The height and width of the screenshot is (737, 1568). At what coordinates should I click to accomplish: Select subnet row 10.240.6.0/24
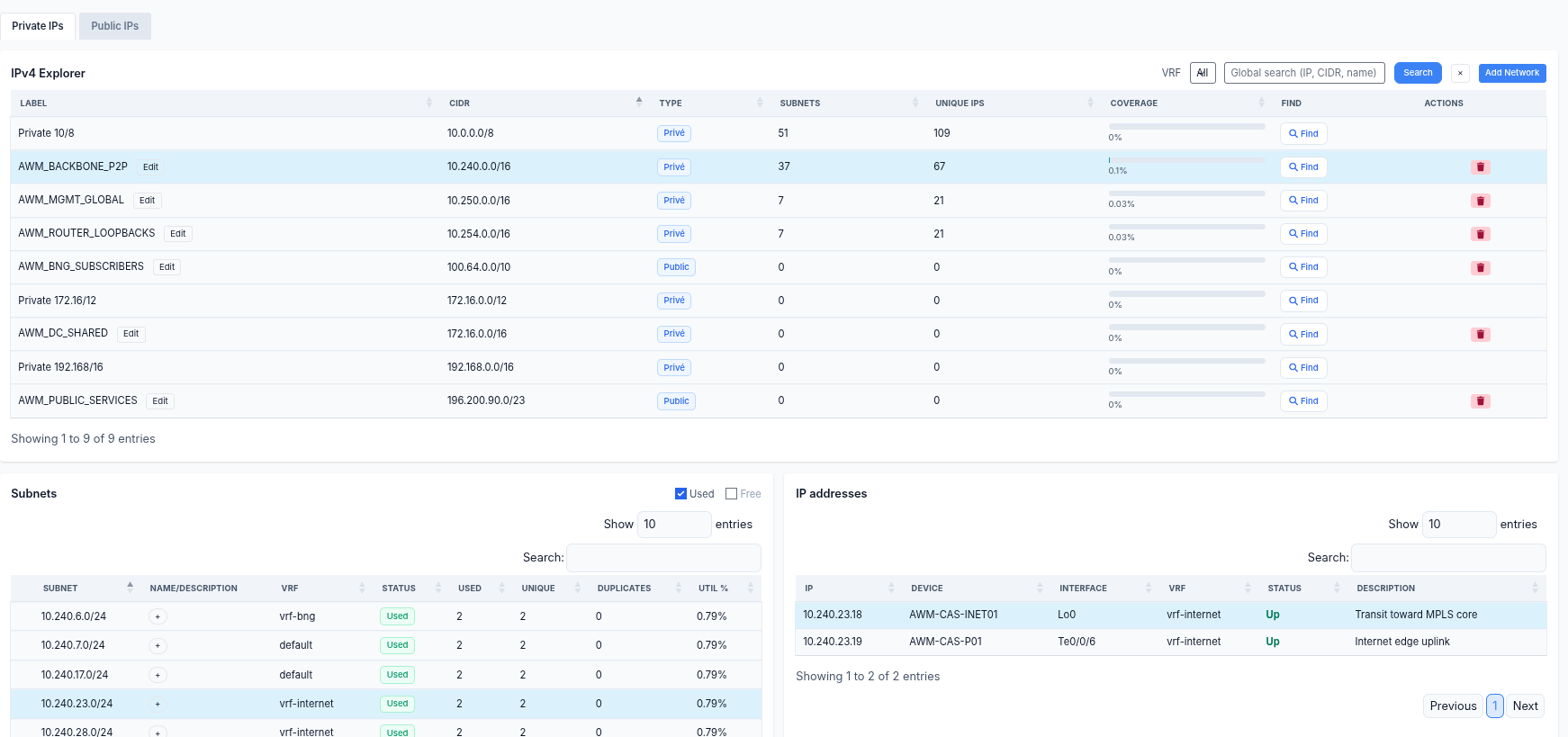[386, 616]
